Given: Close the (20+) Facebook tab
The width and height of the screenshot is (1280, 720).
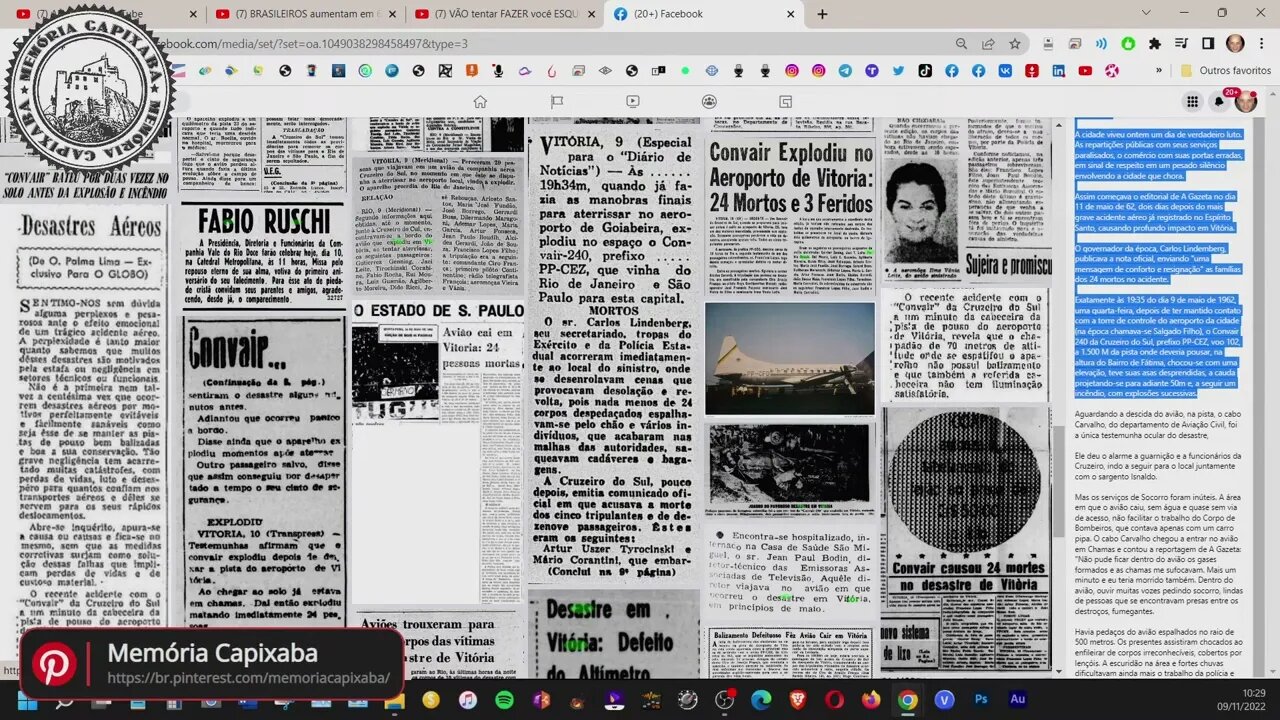Looking at the screenshot, I should tap(790, 14).
